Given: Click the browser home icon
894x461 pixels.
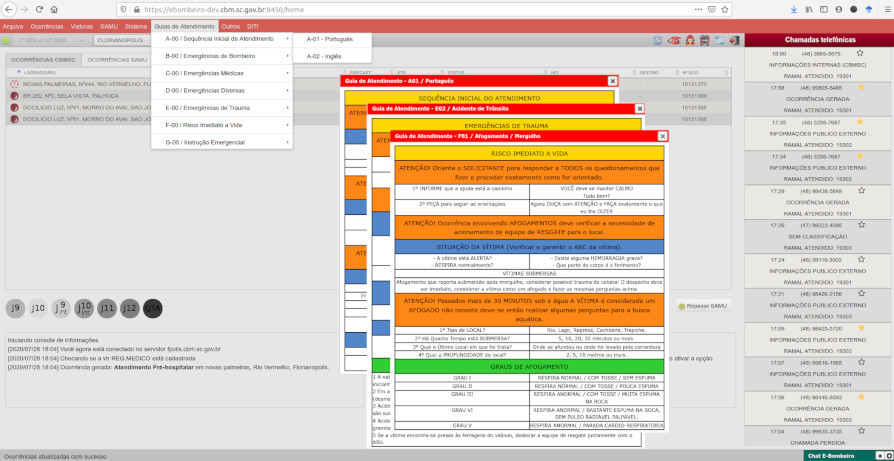Looking at the screenshot, I should pos(54,10).
